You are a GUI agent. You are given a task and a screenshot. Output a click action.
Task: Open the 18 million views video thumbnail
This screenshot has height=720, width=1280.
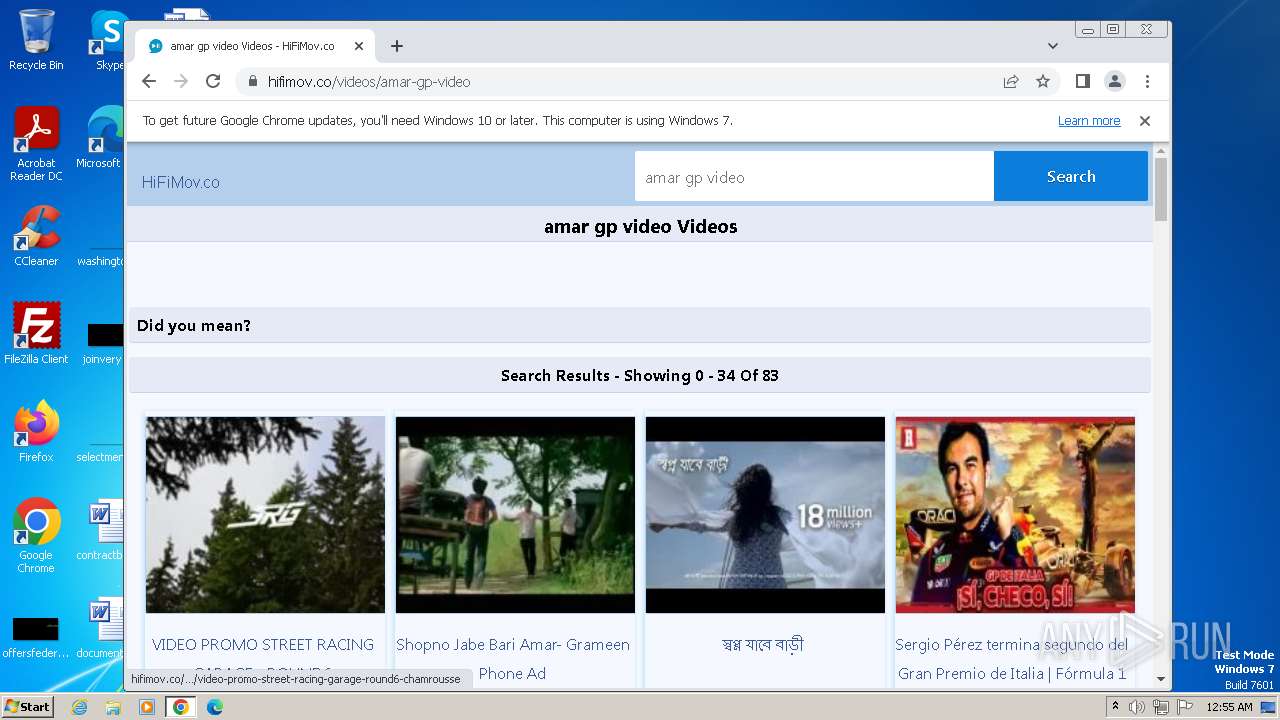tap(765, 515)
